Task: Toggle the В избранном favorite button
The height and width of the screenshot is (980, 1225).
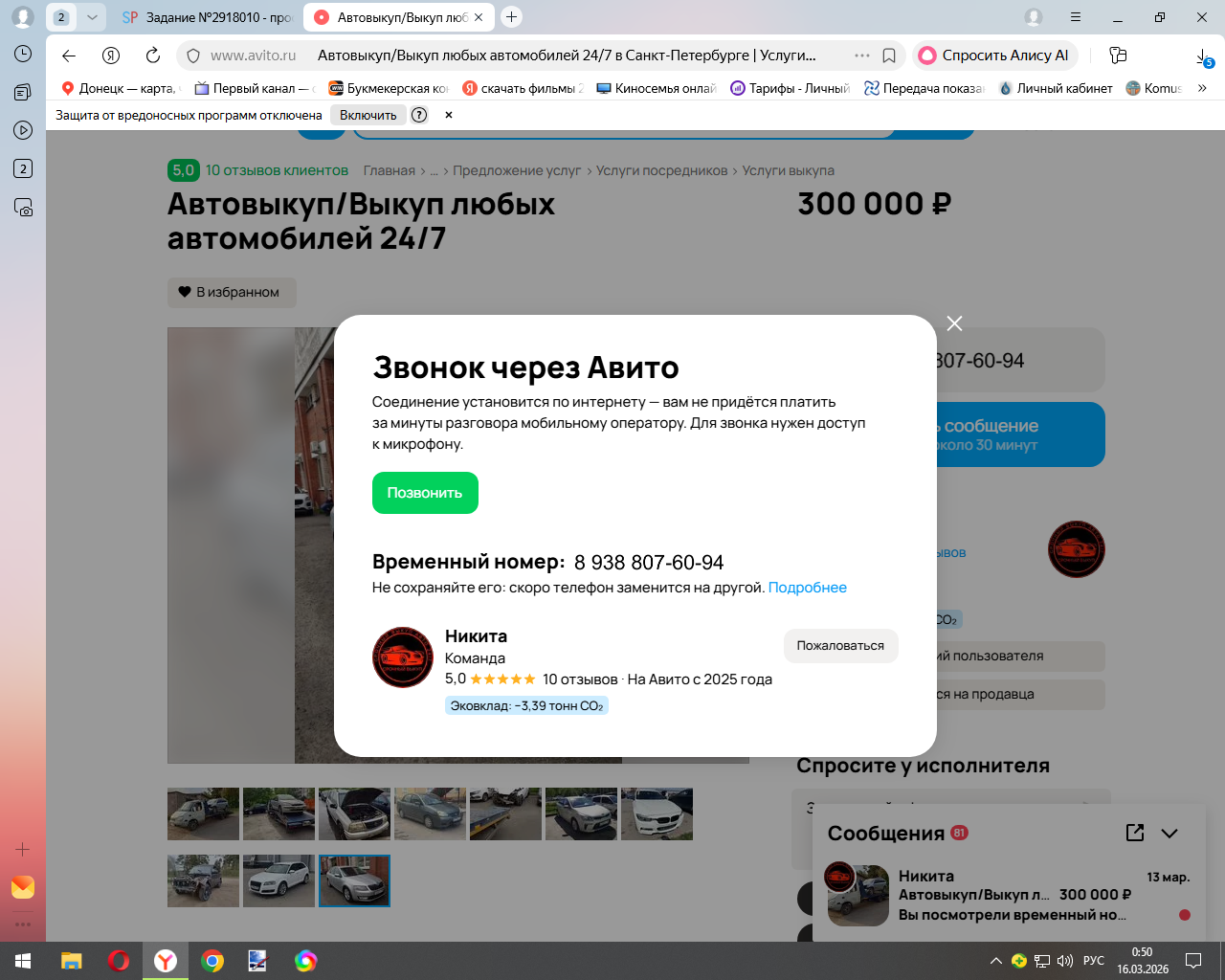Action: [x=232, y=292]
